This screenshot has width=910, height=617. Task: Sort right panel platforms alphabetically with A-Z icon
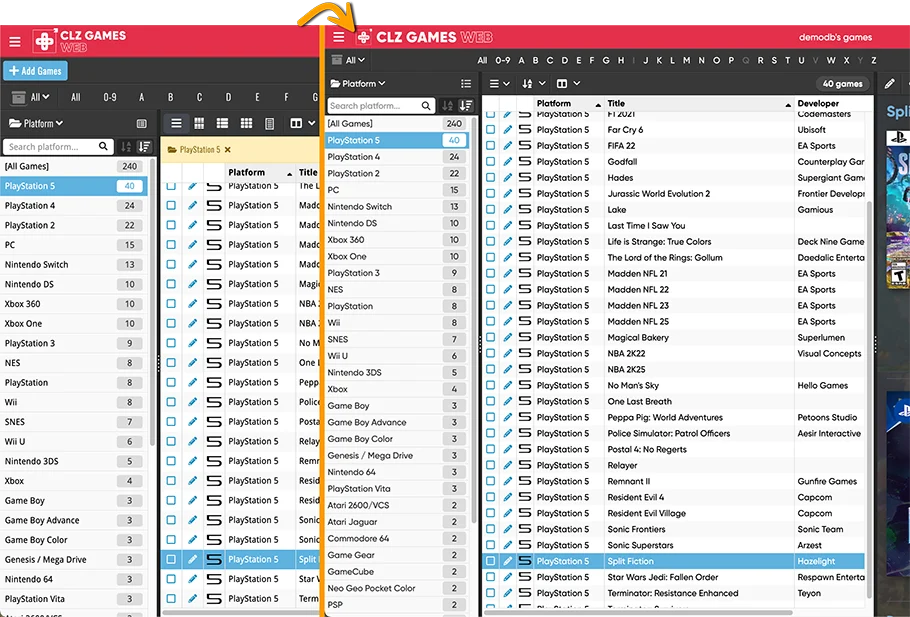[x=447, y=106]
